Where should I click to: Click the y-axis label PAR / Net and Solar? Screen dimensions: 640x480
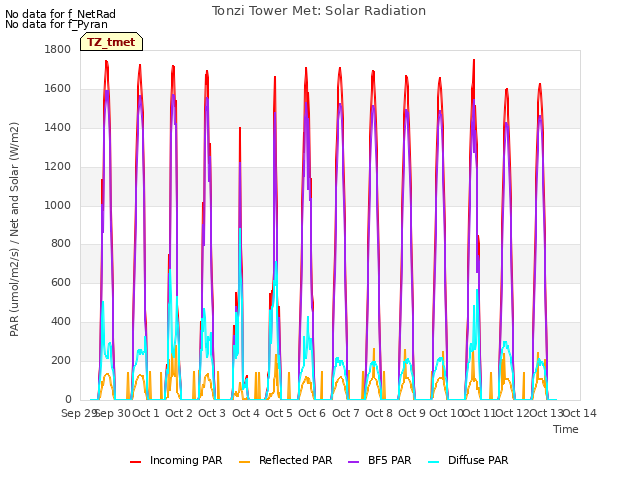coord(14,229)
